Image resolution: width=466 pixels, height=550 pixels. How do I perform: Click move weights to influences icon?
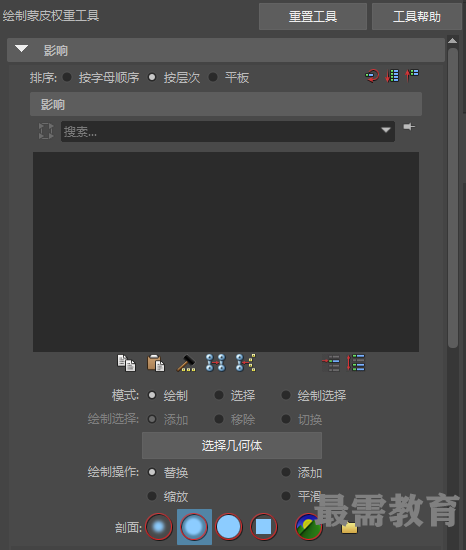(216, 363)
